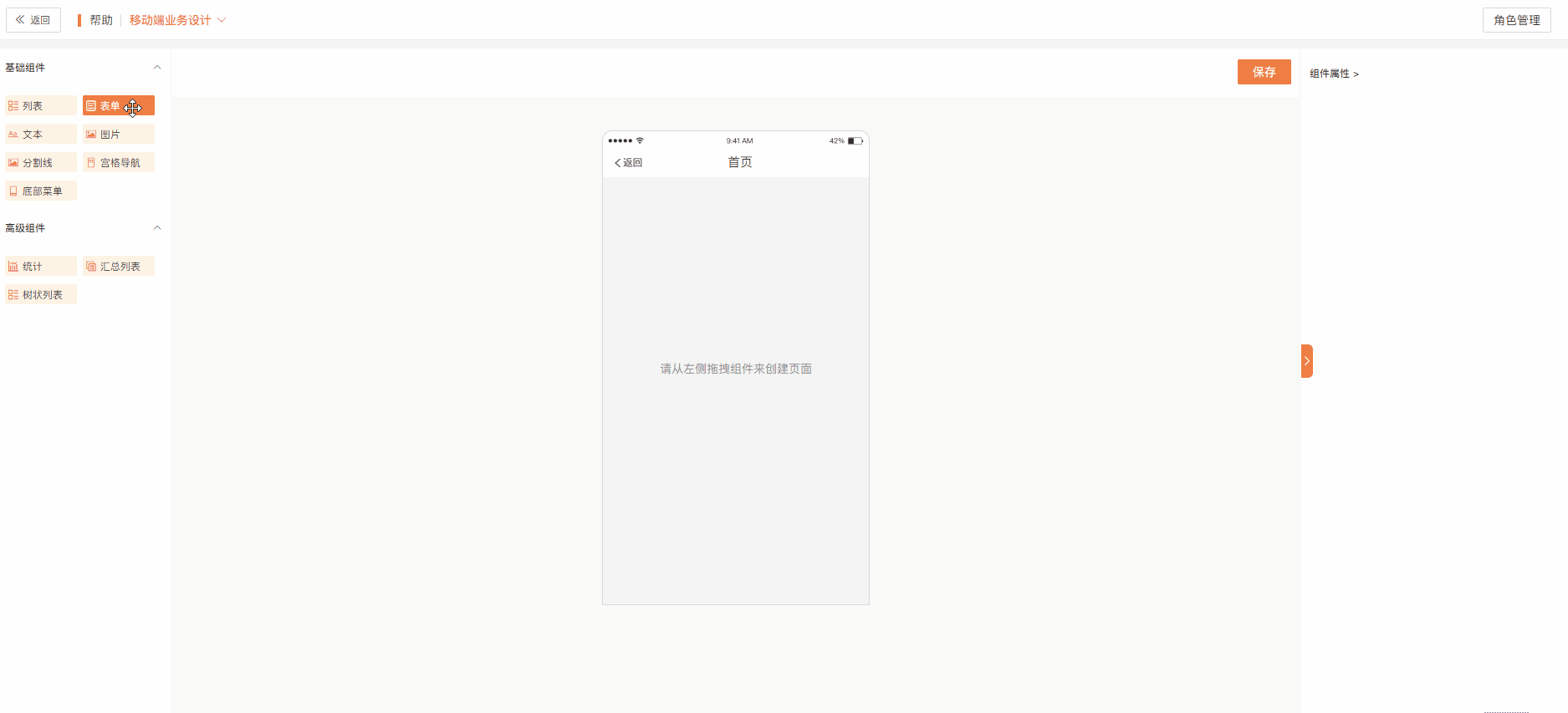The image size is (1568, 713).
Task: Select the 统计 statistics component
Action: 40,267
